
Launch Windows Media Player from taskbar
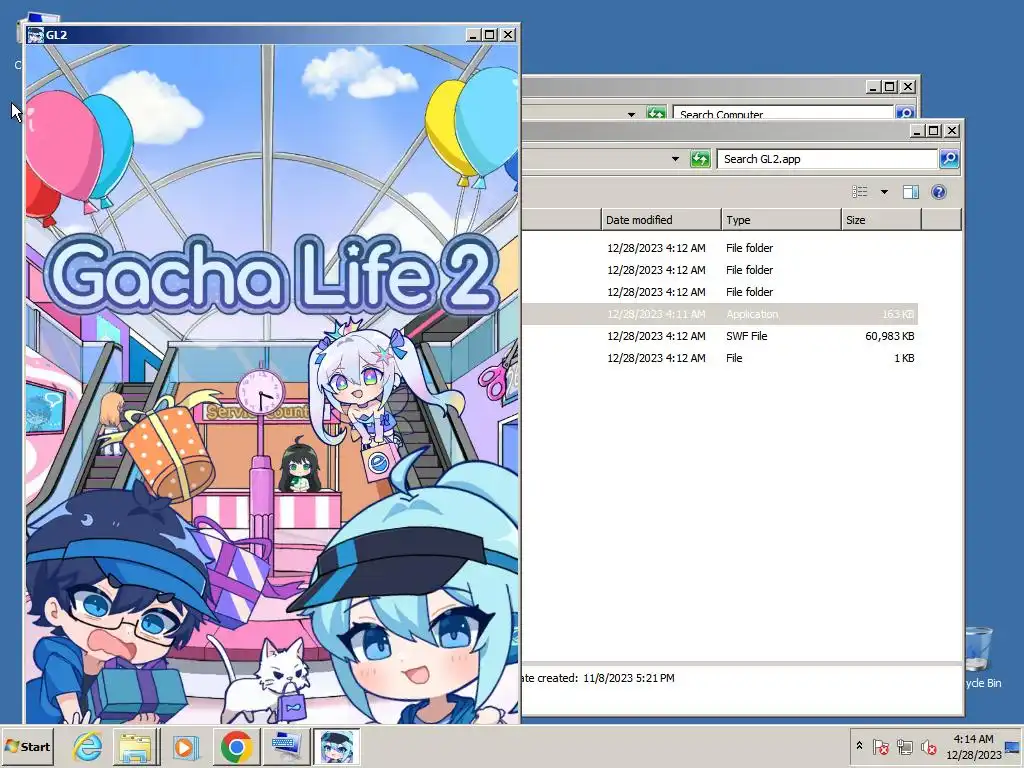pyautogui.click(x=185, y=746)
